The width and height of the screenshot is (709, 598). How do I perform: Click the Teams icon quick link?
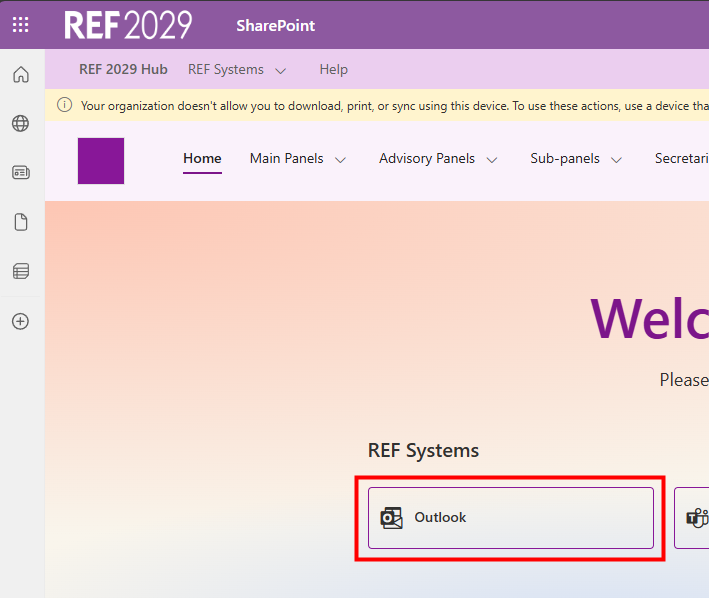697,518
